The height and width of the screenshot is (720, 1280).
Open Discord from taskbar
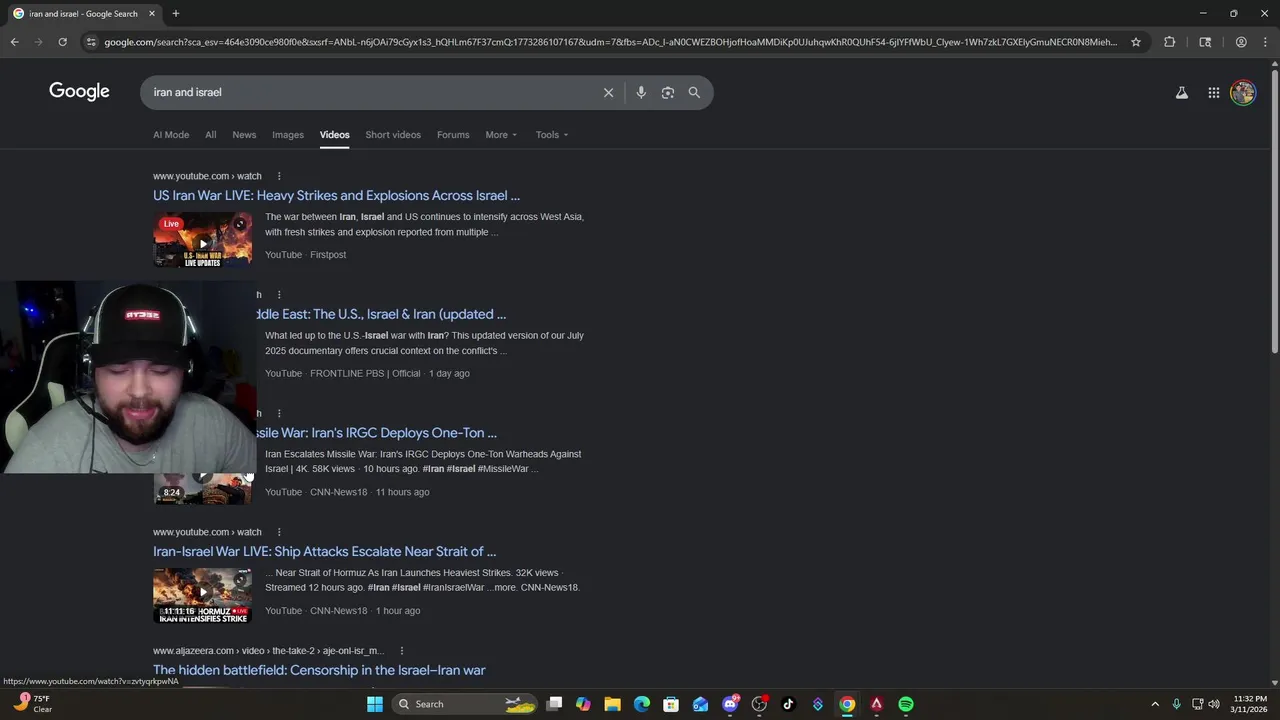pyautogui.click(x=730, y=704)
